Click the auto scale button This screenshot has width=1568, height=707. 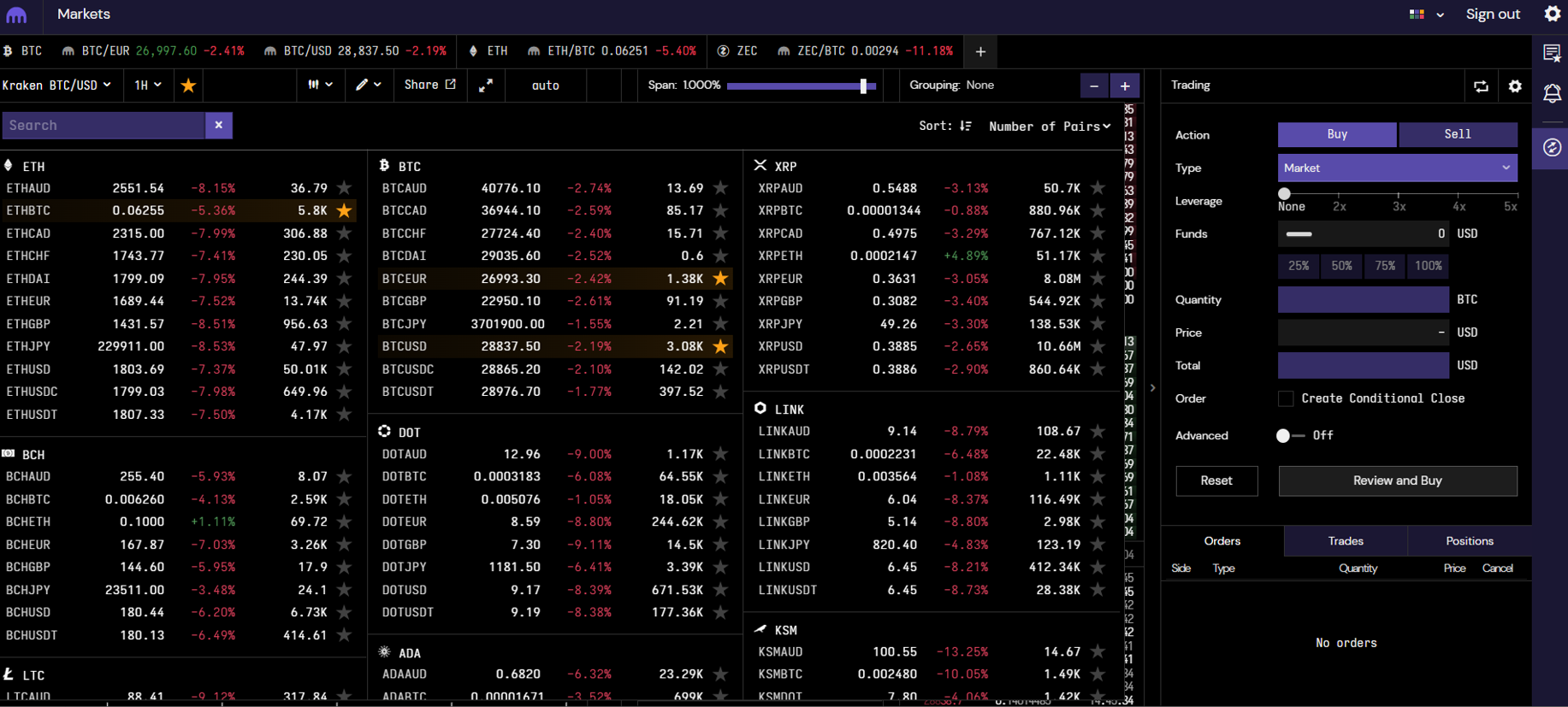(x=546, y=85)
